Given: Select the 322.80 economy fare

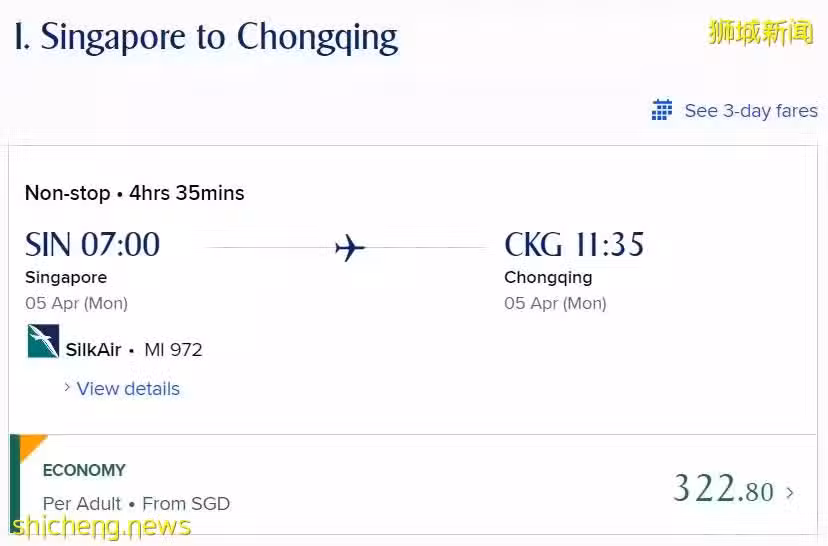Looking at the screenshot, I should click(x=723, y=488).
